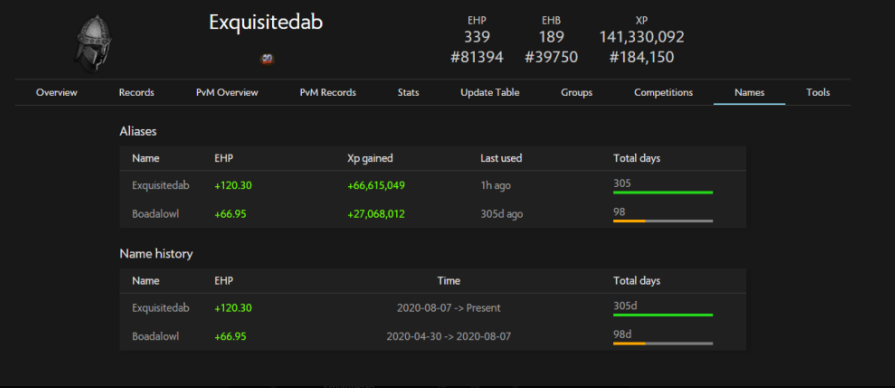Select the Names tab
The width and height of the screenshot is (895, 388).
[x=749, y=92]
